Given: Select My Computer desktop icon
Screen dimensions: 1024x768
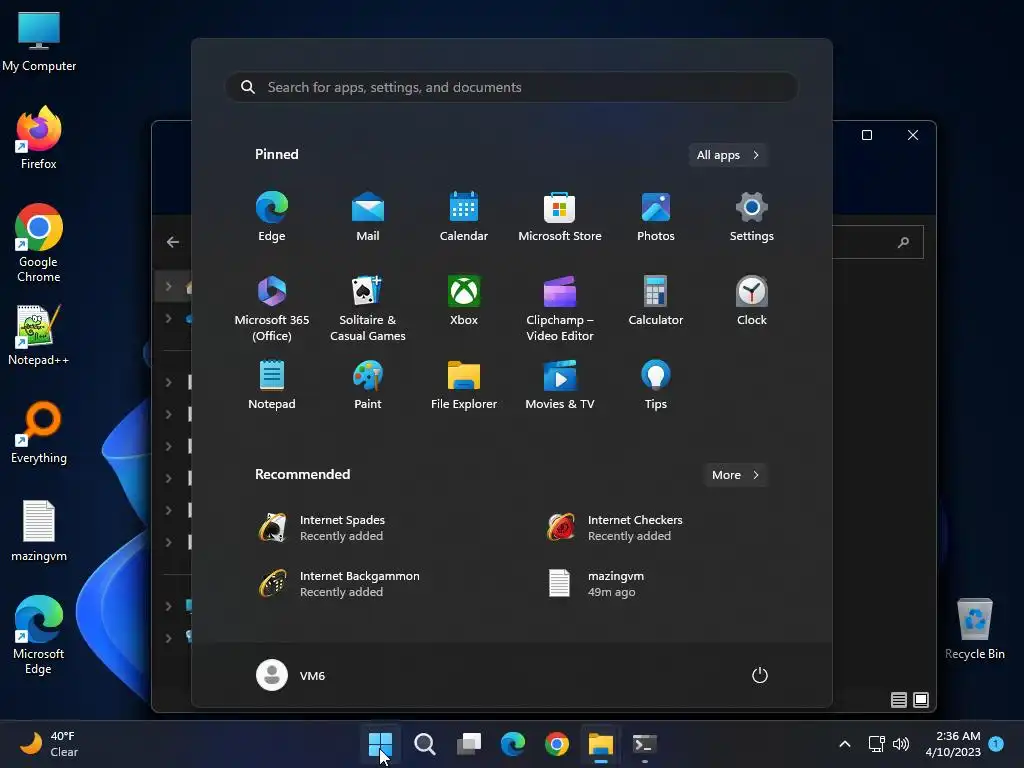Looking at the screenshot, I should pyautogui.click(x=39, y=42).
